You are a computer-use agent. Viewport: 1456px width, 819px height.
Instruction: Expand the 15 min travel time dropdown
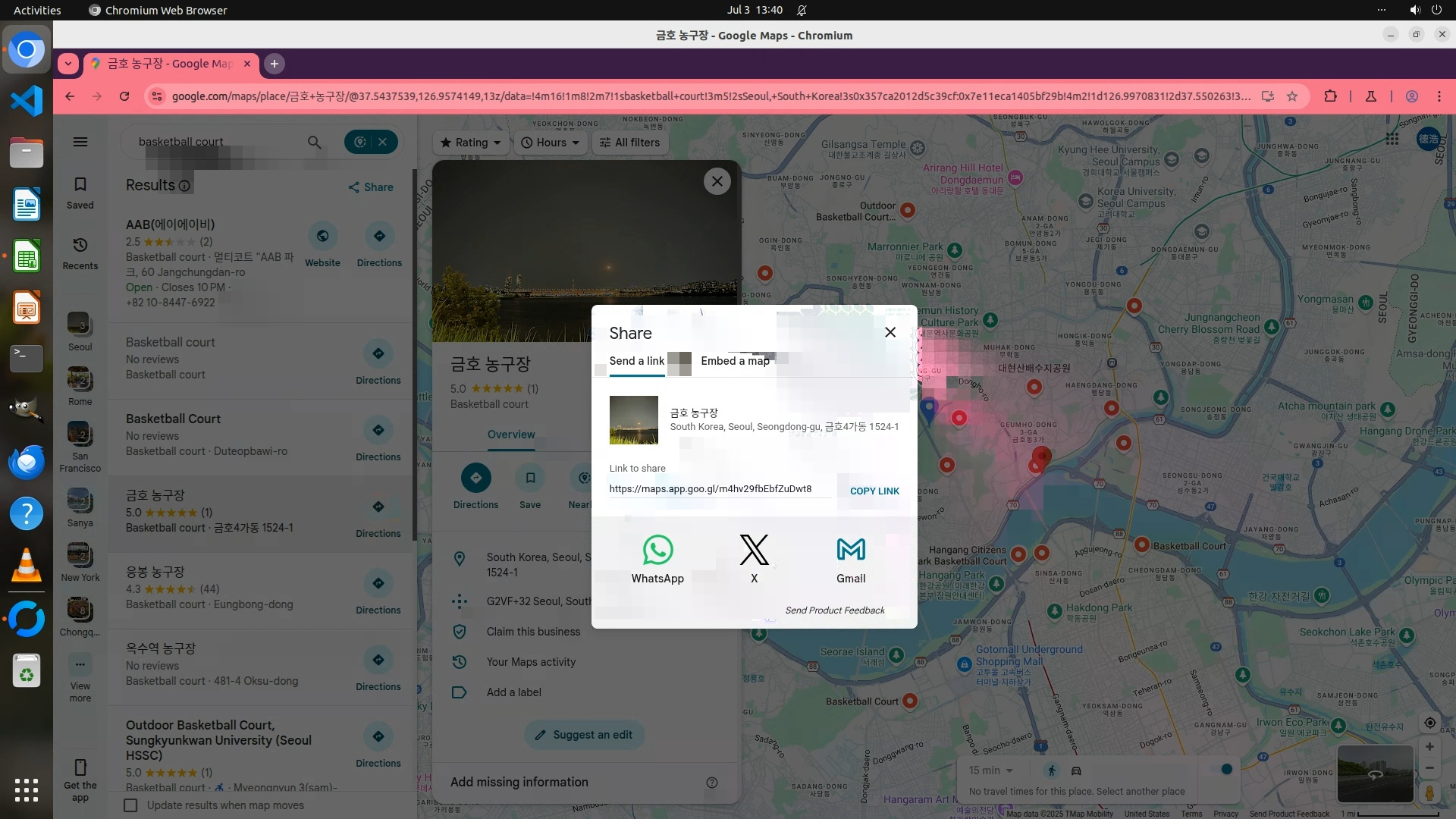(x=990, y=770)
